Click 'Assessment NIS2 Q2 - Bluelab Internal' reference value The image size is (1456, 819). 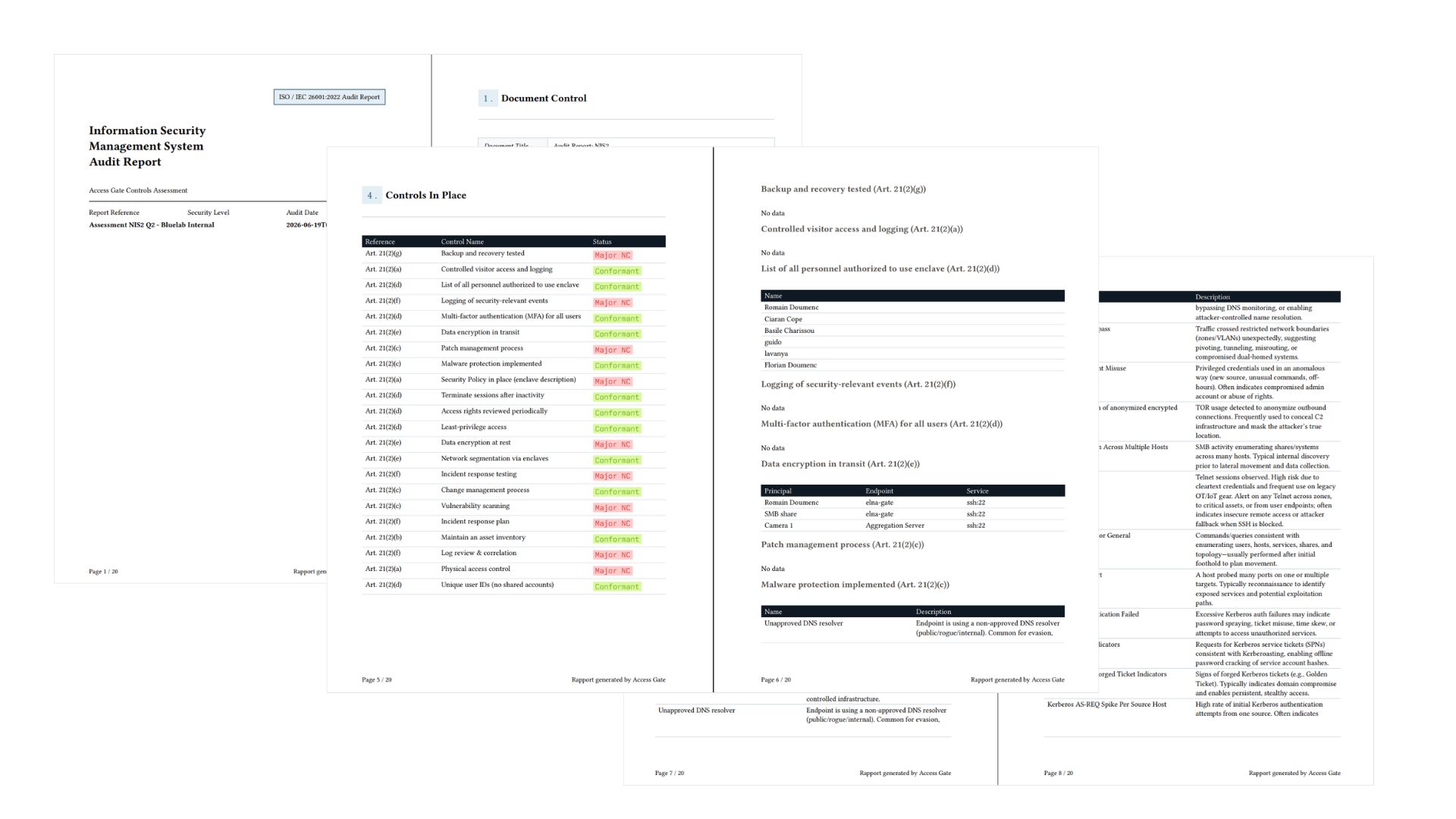point(152,225)
